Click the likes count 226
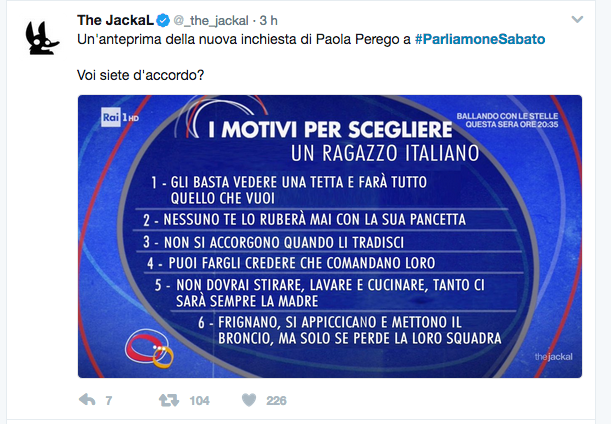611x424 pixels. [276, 400]
